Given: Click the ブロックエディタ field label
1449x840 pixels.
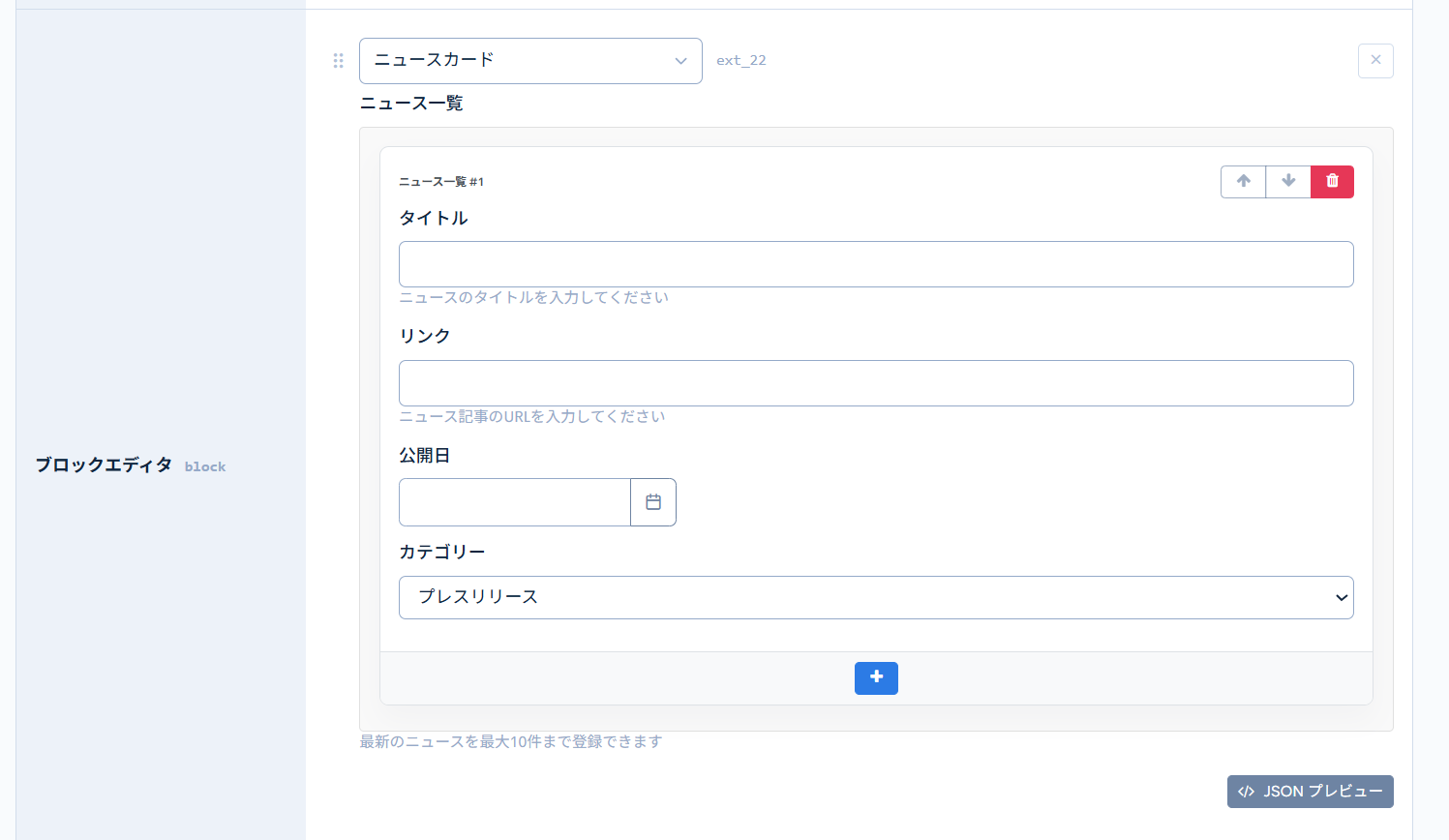Looking at the screenshot, I should pyautogui.click(x=104, y=465).
